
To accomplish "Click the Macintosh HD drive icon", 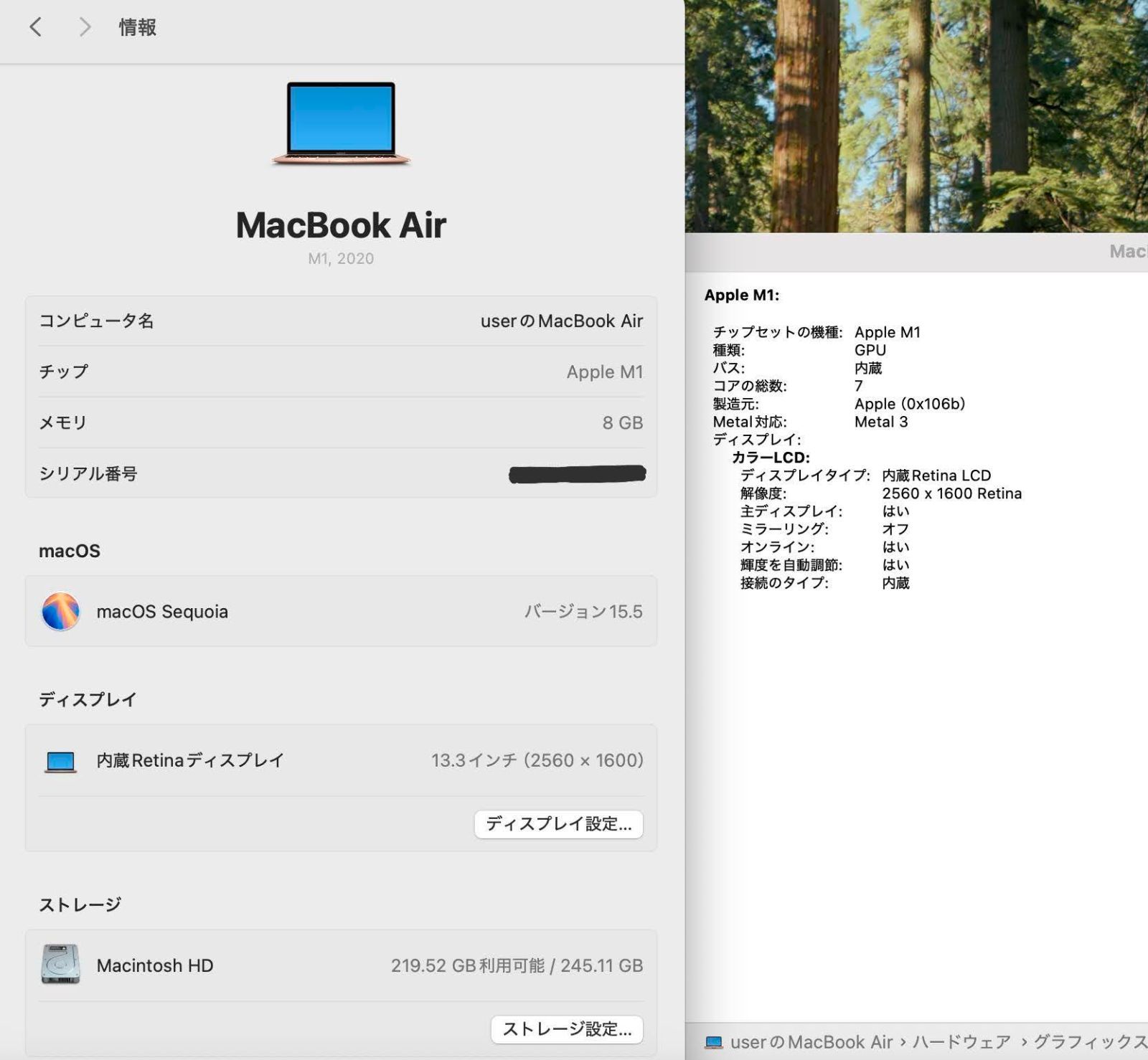I will pos(60,964).
